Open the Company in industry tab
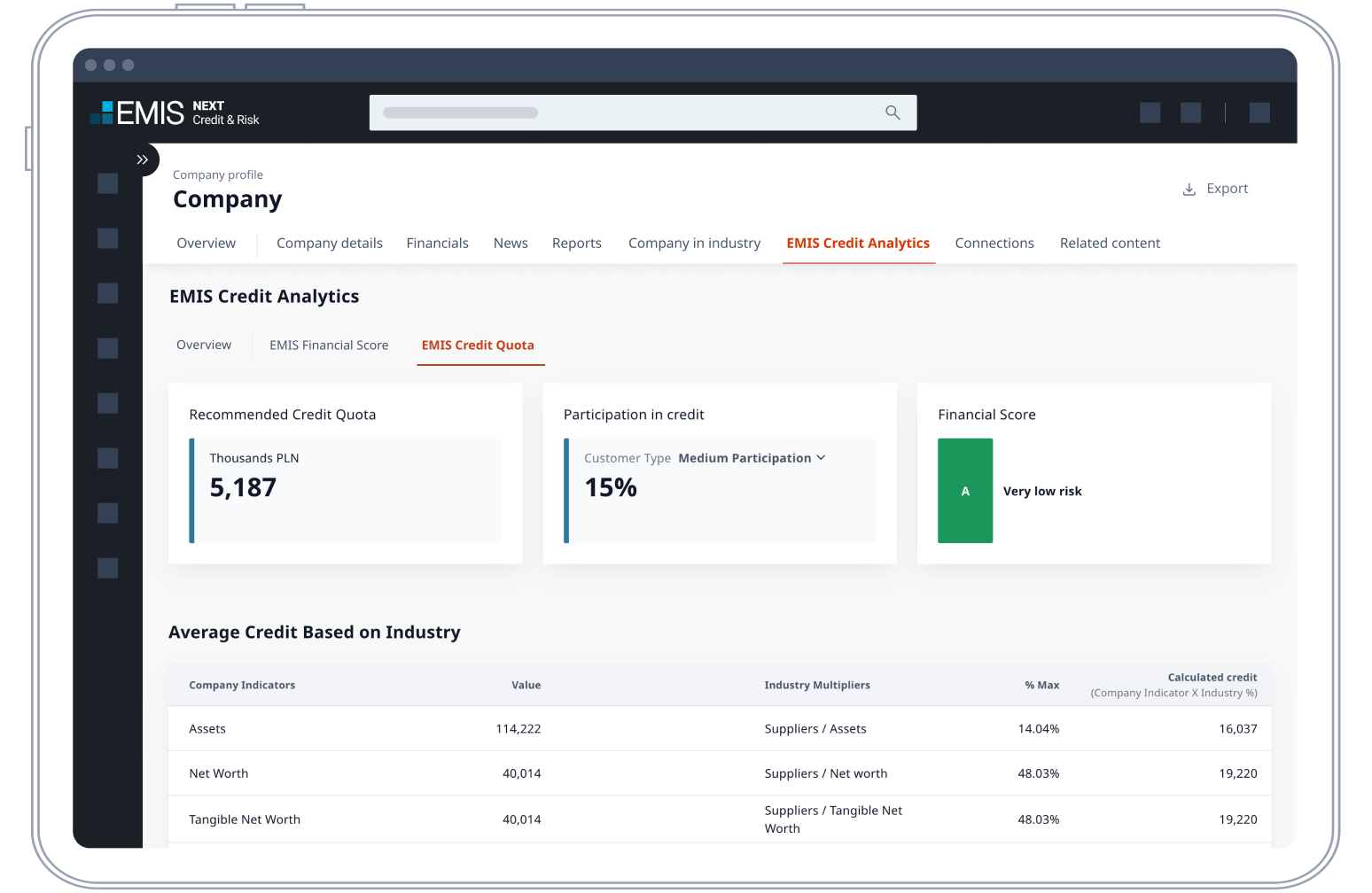1372x893 pixels. (694, 244)
